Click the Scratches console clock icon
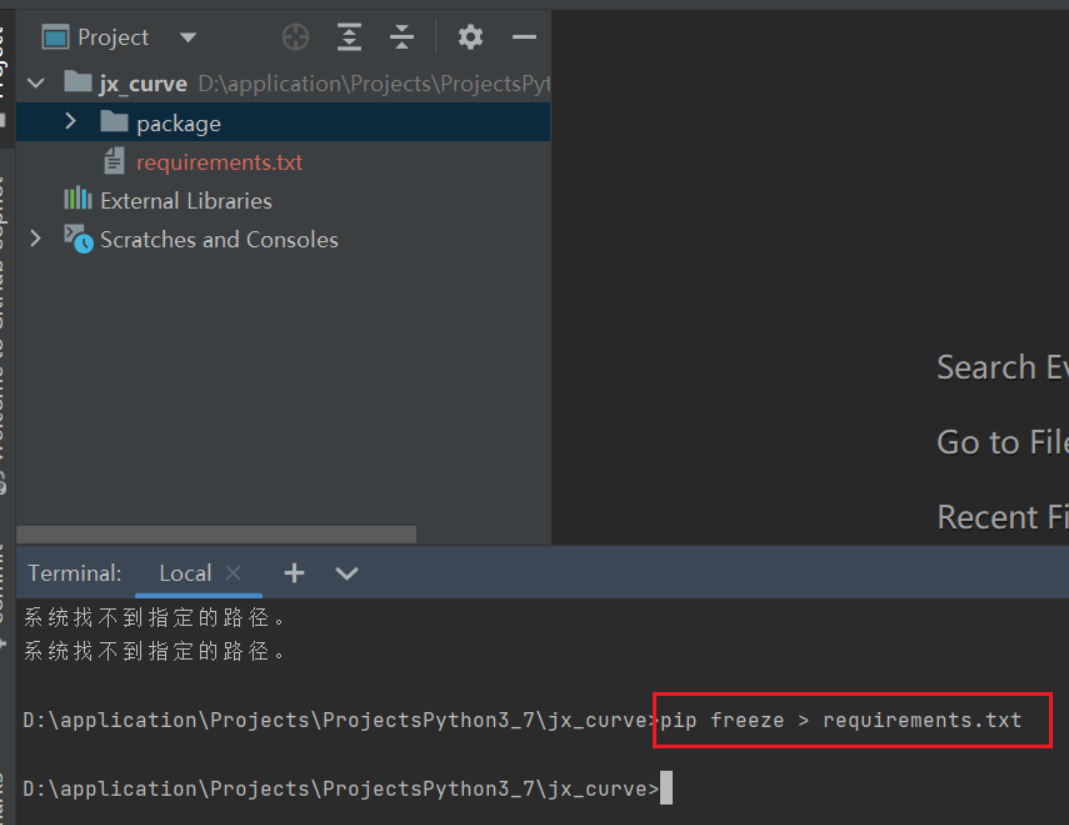The width and height of the screenshot is (1069, 825). point(78,239)
